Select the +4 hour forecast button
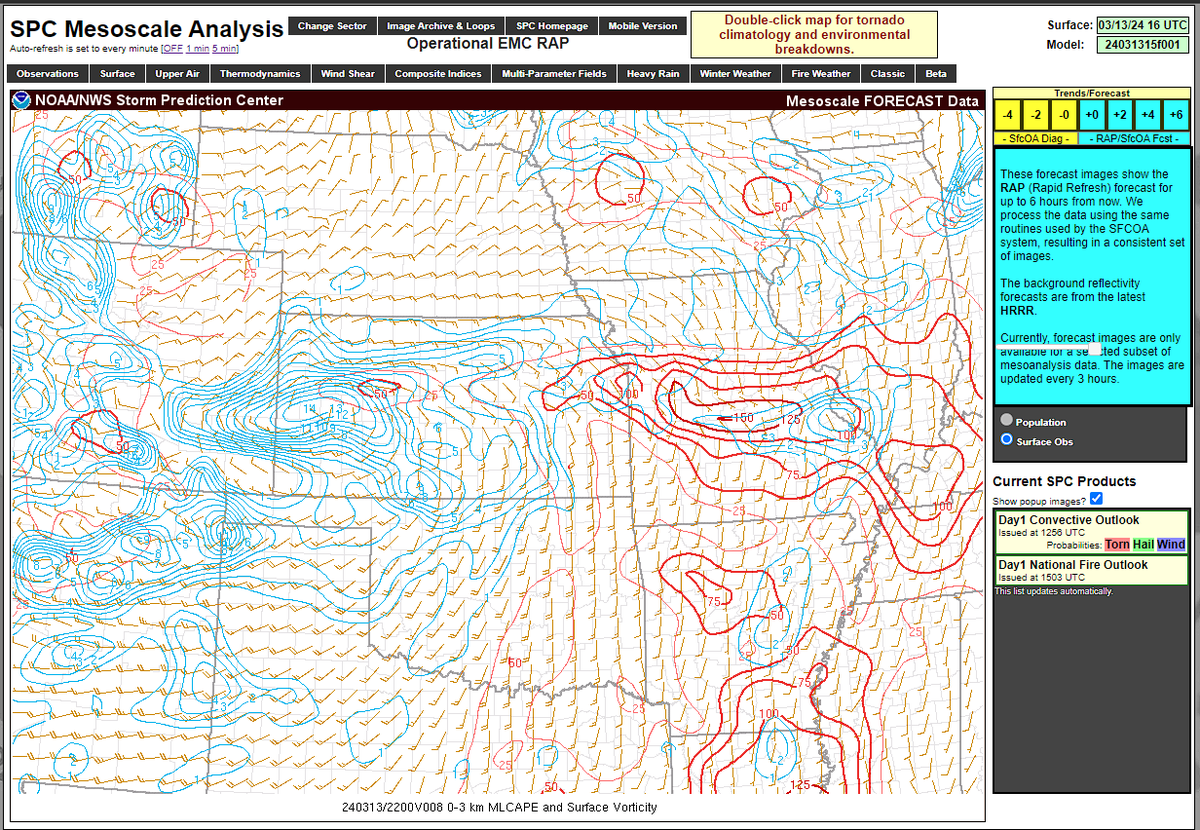The width and height of the screenshot is (1200, 830). [x=1148, y=115]
